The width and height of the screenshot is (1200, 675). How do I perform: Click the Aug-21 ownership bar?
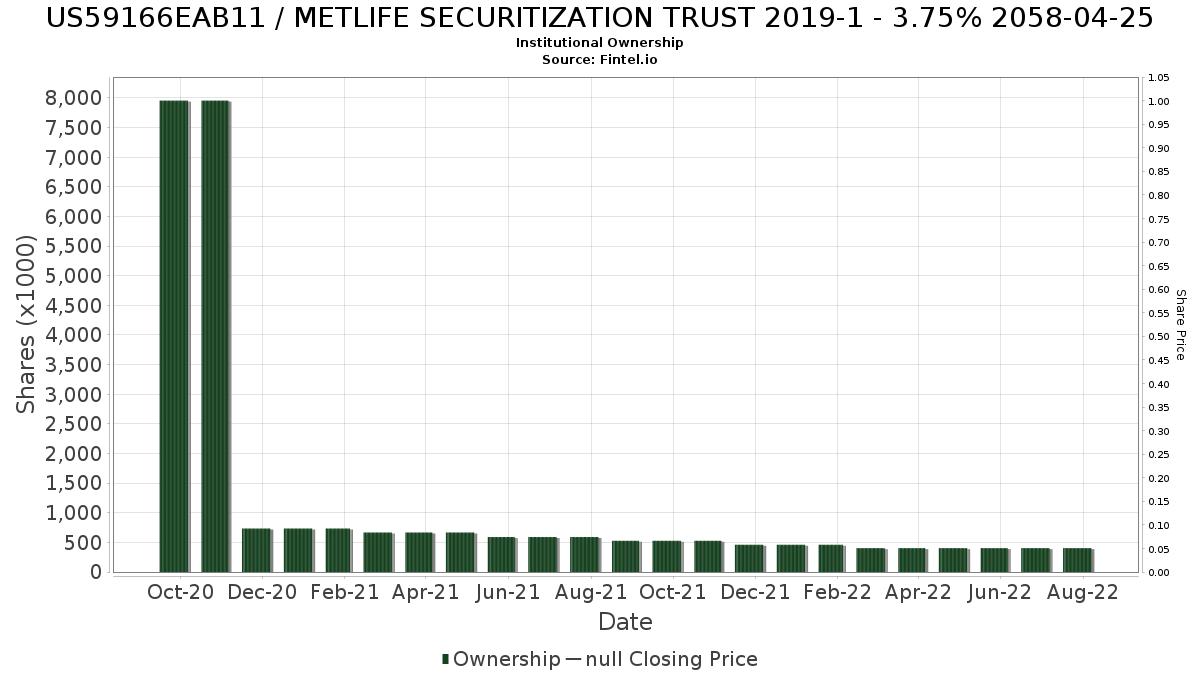tap(584, 554)
